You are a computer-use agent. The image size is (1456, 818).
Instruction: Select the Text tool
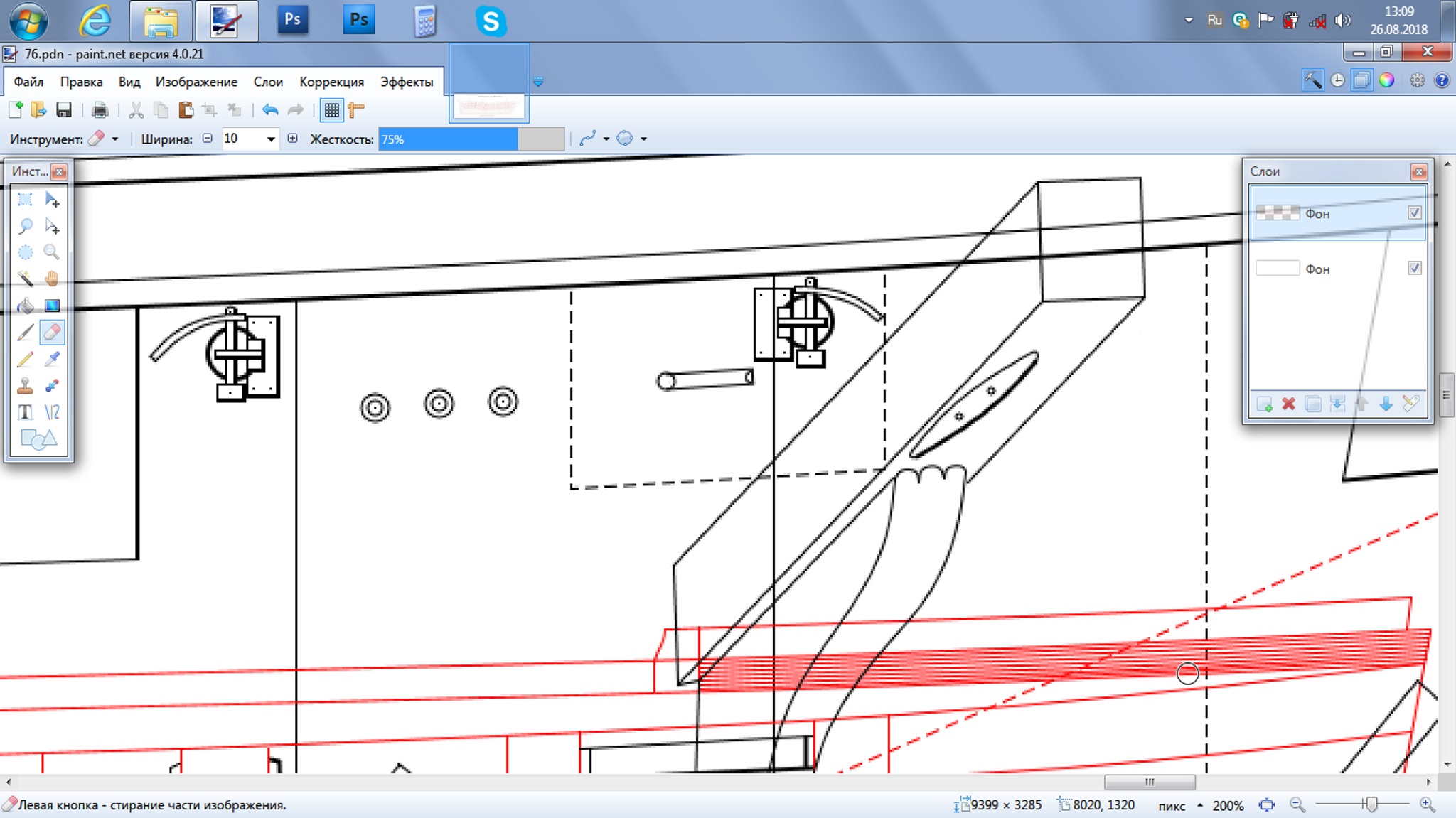click(x=25, y=412)
